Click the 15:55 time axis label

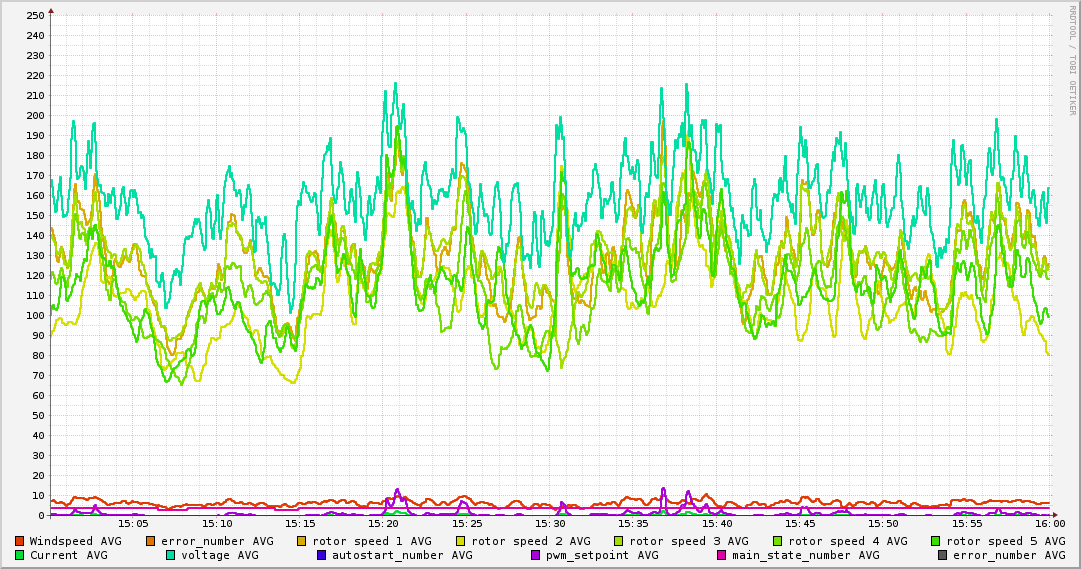pyautogui.click(x=967, y=524)
